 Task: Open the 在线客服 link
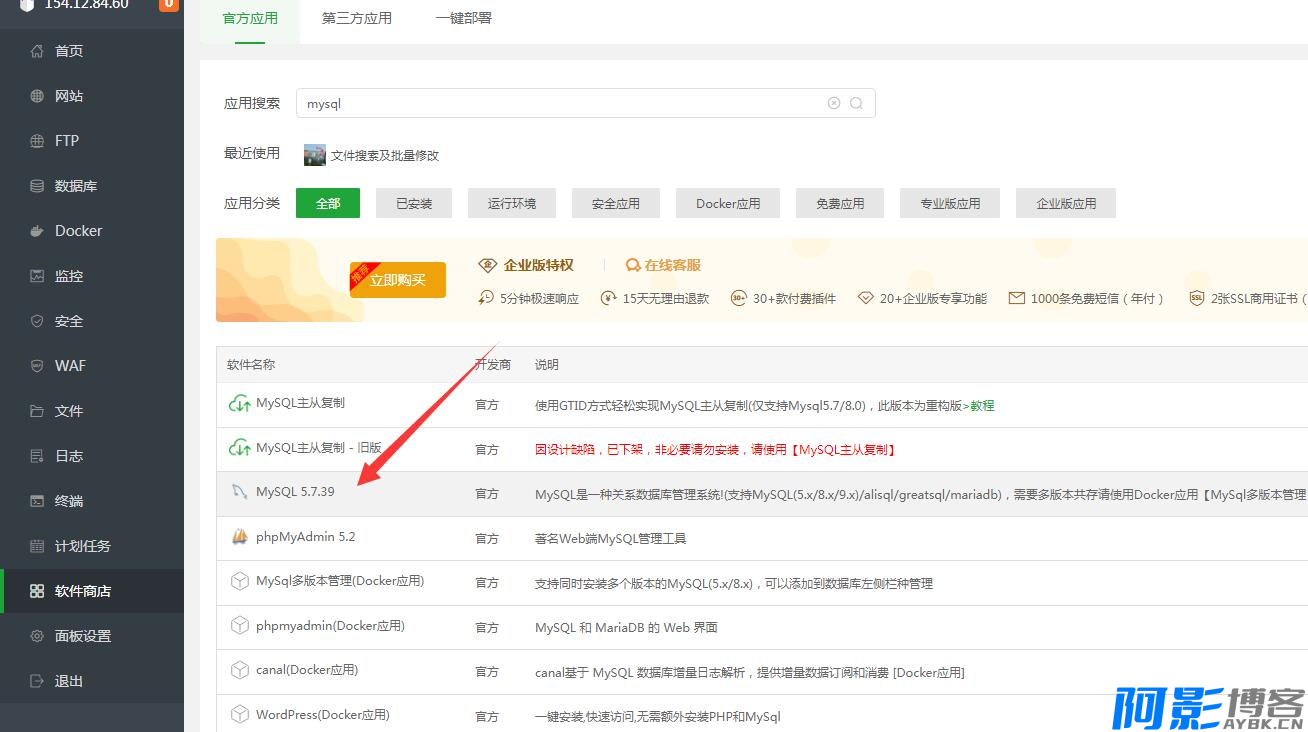[663, 265]
